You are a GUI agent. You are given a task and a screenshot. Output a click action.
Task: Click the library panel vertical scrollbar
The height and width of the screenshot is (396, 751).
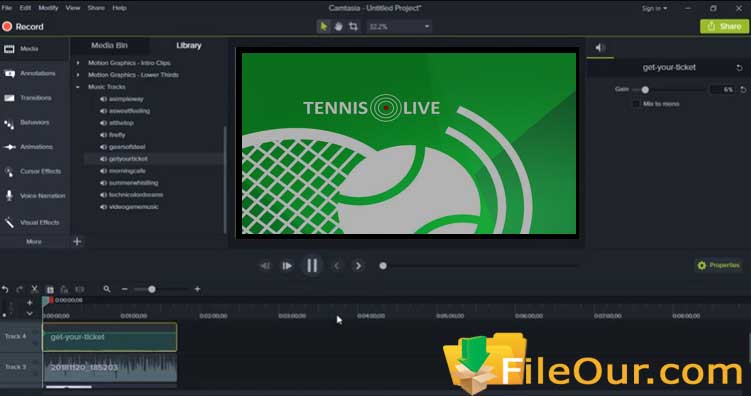pos(225,180)
